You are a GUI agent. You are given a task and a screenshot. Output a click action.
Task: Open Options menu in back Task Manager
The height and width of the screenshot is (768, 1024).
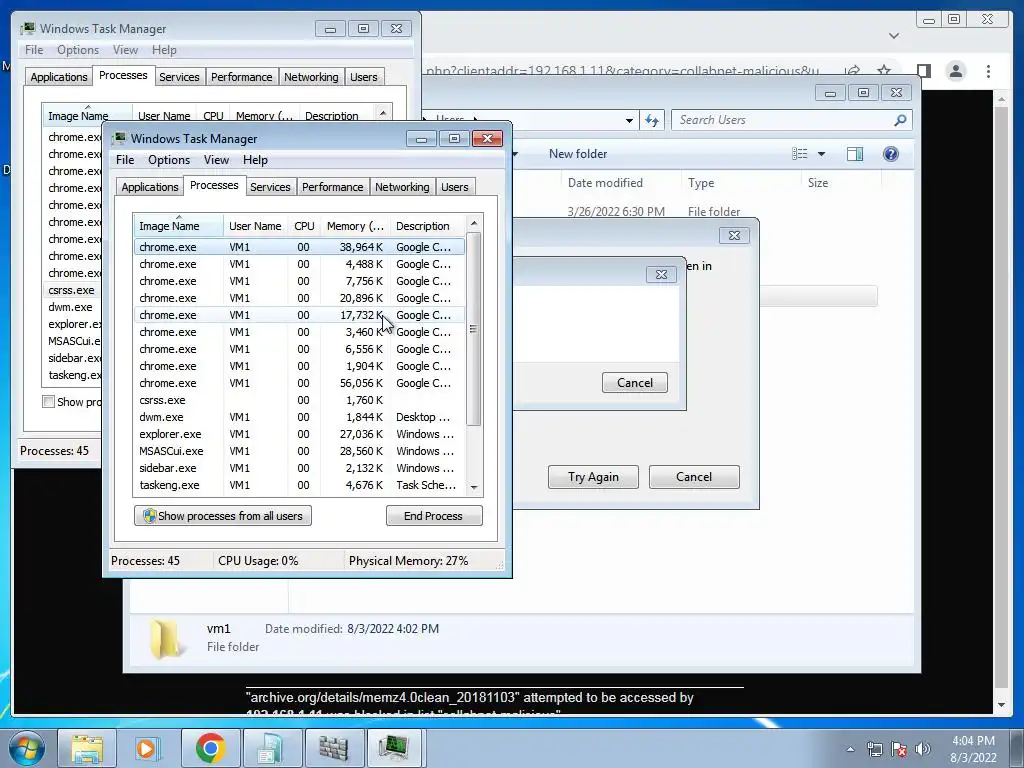coord(78,50)
